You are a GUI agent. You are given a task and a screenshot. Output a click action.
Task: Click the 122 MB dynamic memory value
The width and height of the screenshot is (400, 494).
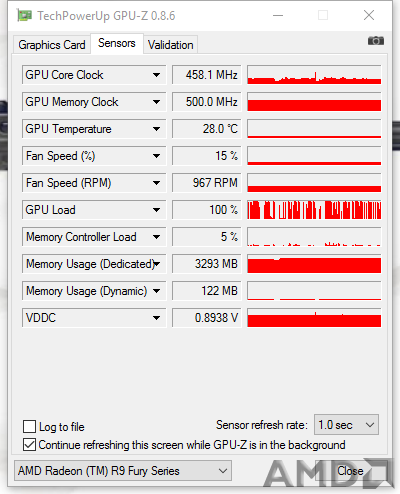tap(207, 291)
